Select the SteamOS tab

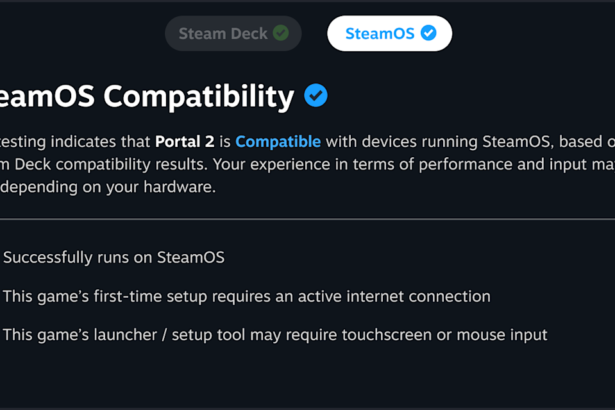point(389,33)
